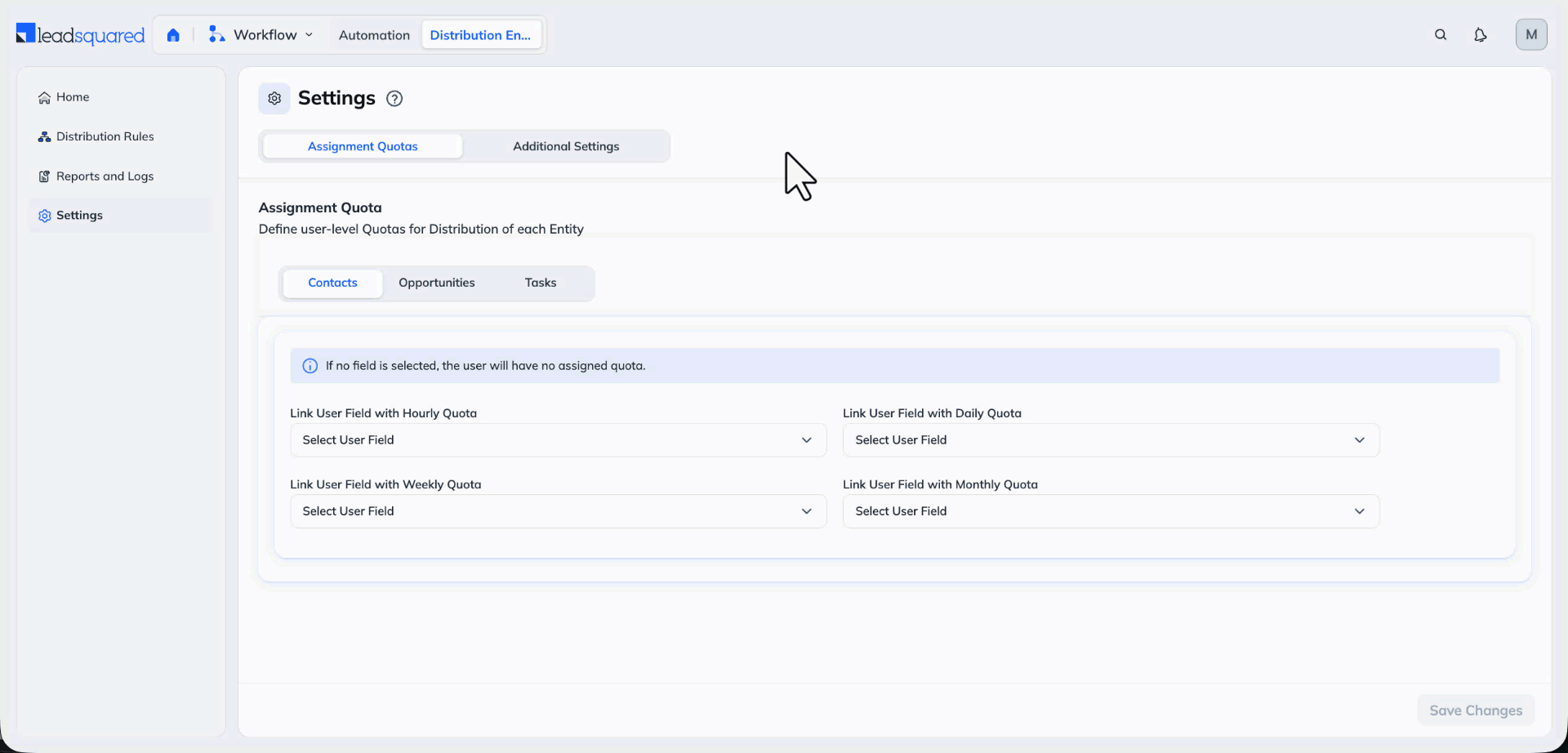1568x753 pixels.
Task: Open the Hourly Quota user field dropdown
Action: tap(559, 440)
